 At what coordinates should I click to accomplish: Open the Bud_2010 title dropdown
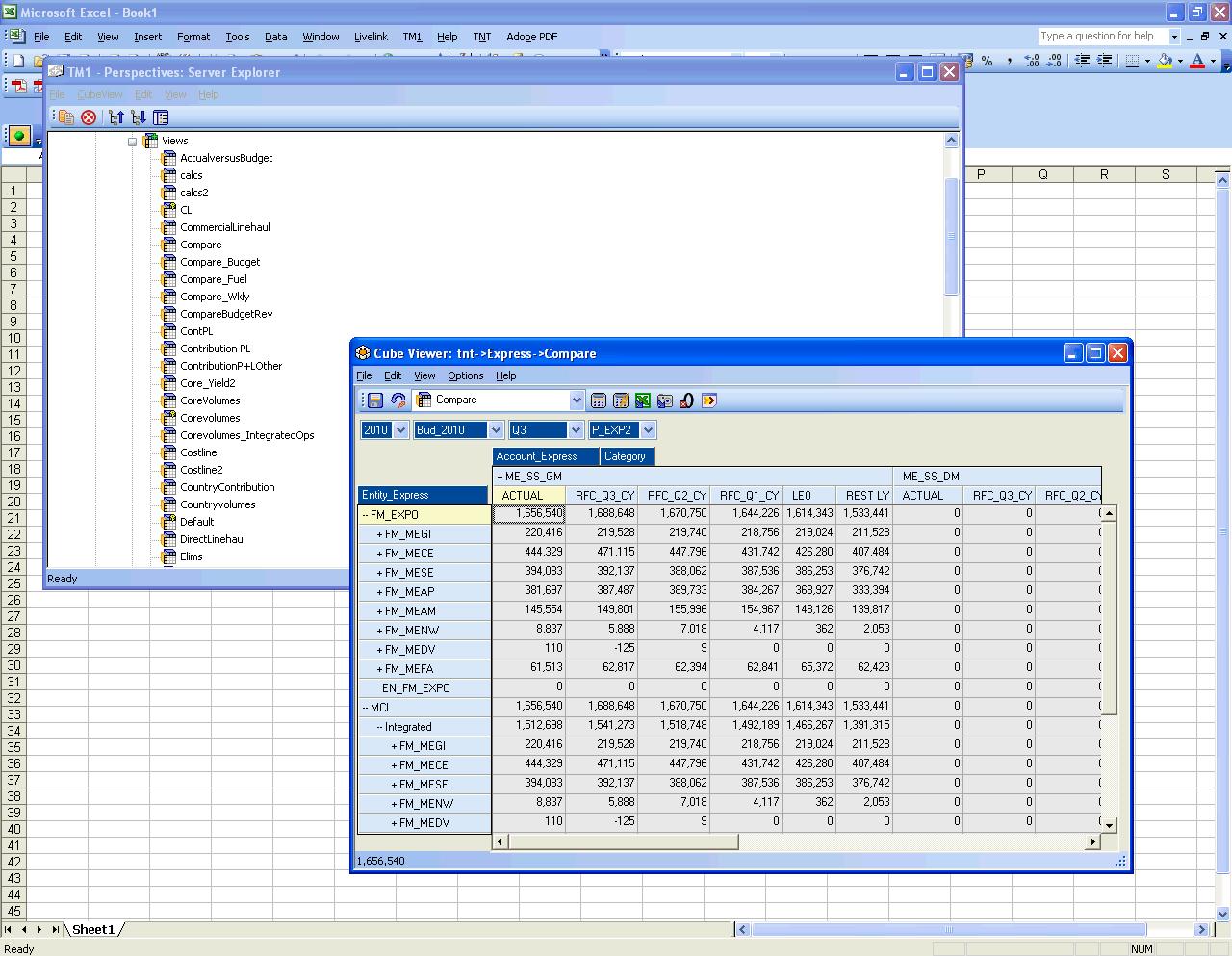point(496,430)
